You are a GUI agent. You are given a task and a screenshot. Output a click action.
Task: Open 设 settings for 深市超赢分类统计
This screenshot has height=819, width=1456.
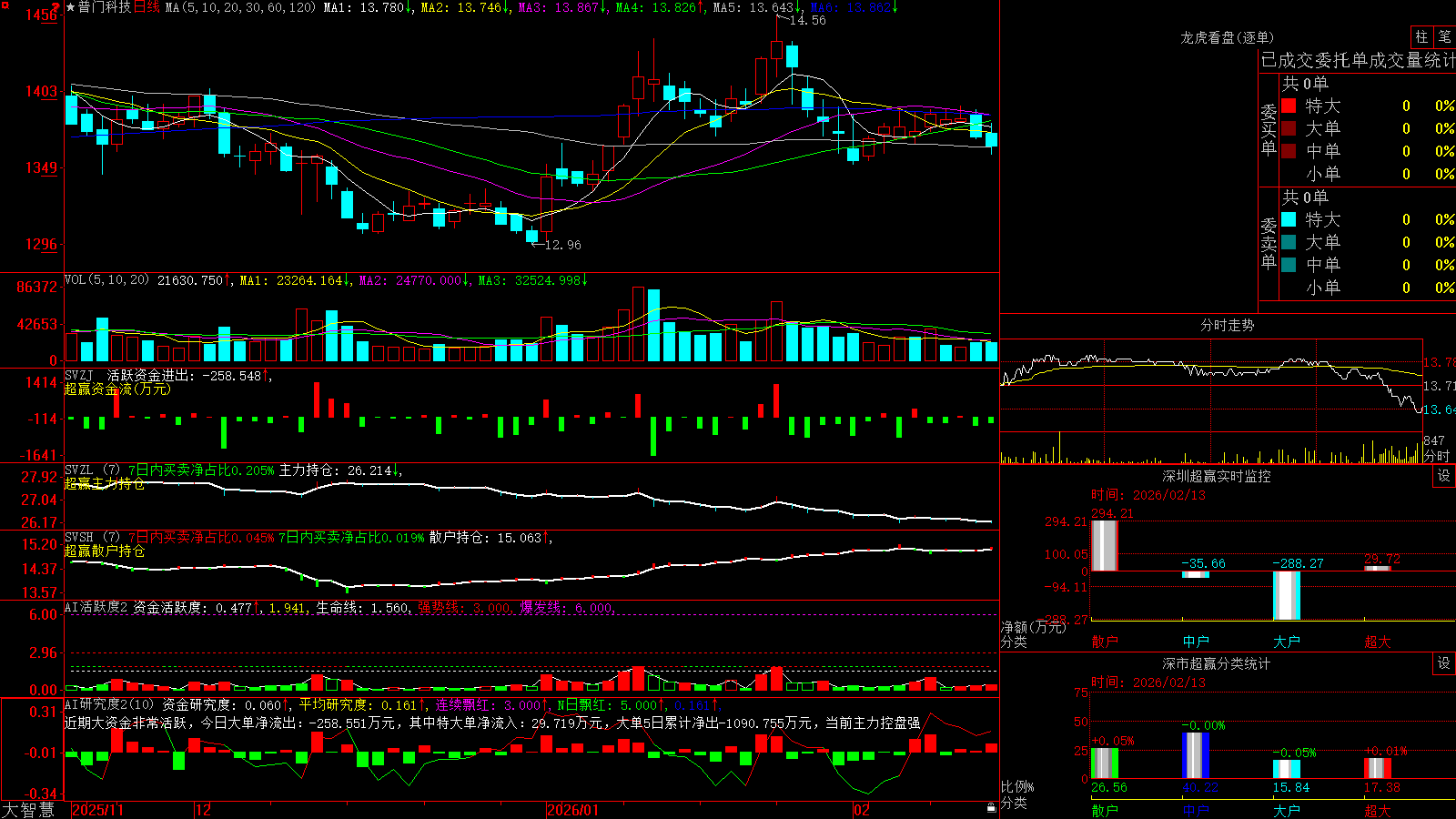coord(1444,663)
